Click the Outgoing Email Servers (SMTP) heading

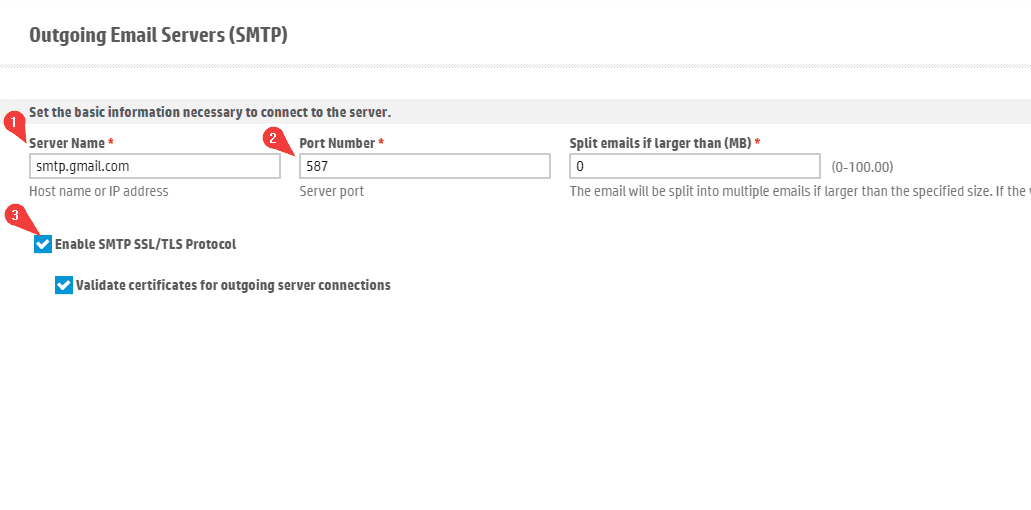point(158,36)
